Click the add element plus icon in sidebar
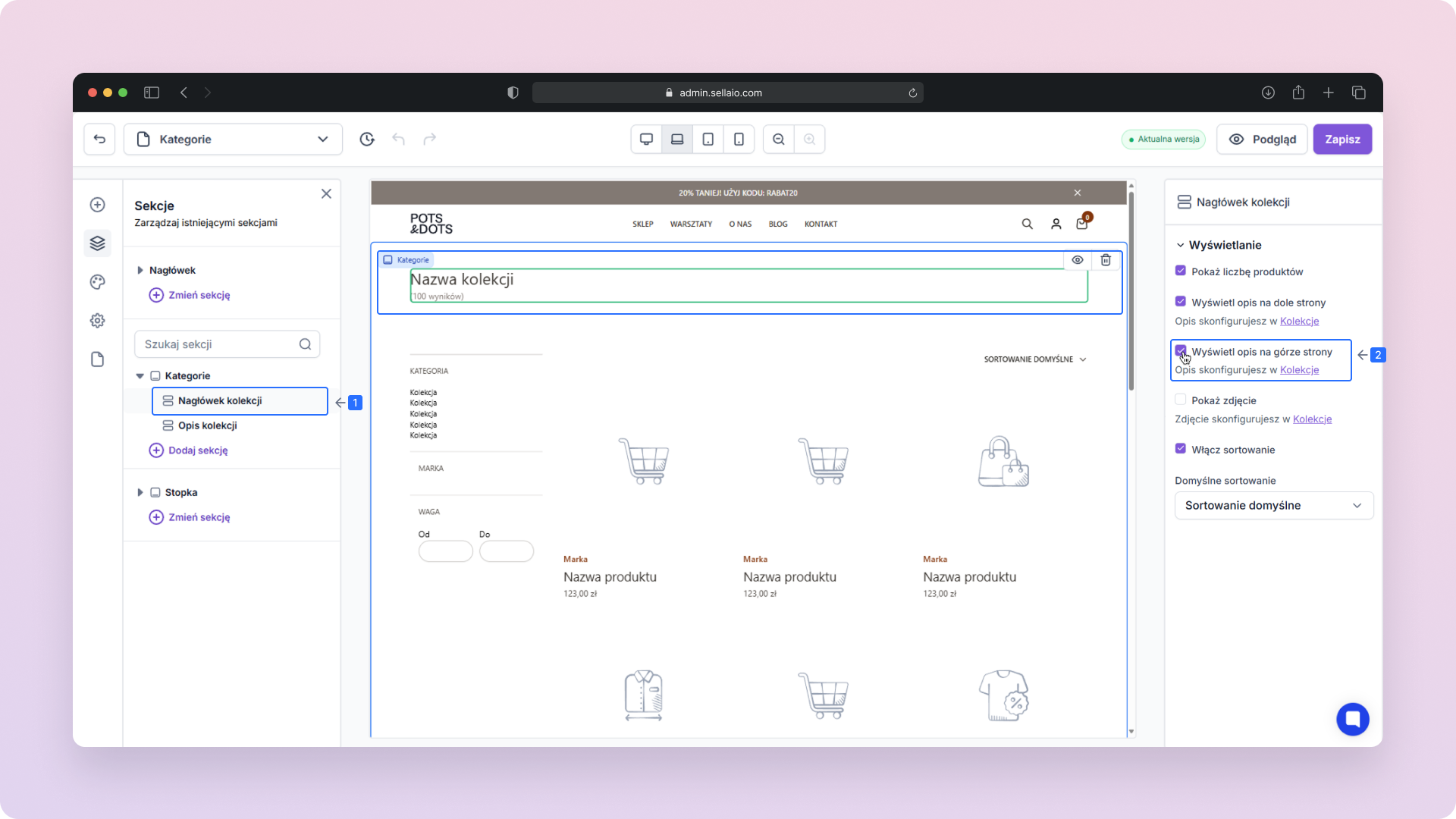 [97, 205]
